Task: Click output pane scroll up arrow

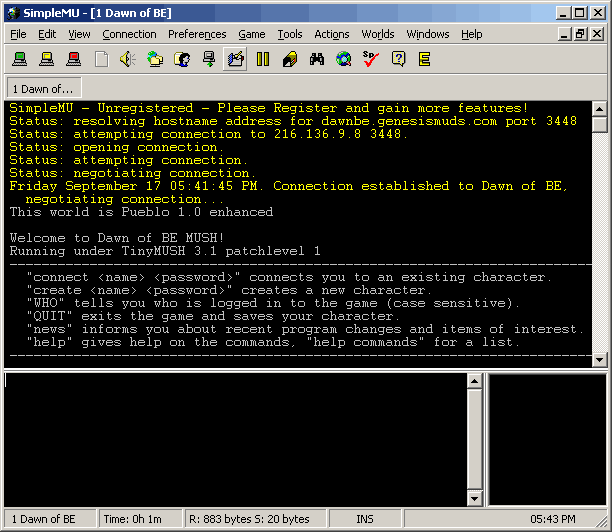Action: (599, 109)
